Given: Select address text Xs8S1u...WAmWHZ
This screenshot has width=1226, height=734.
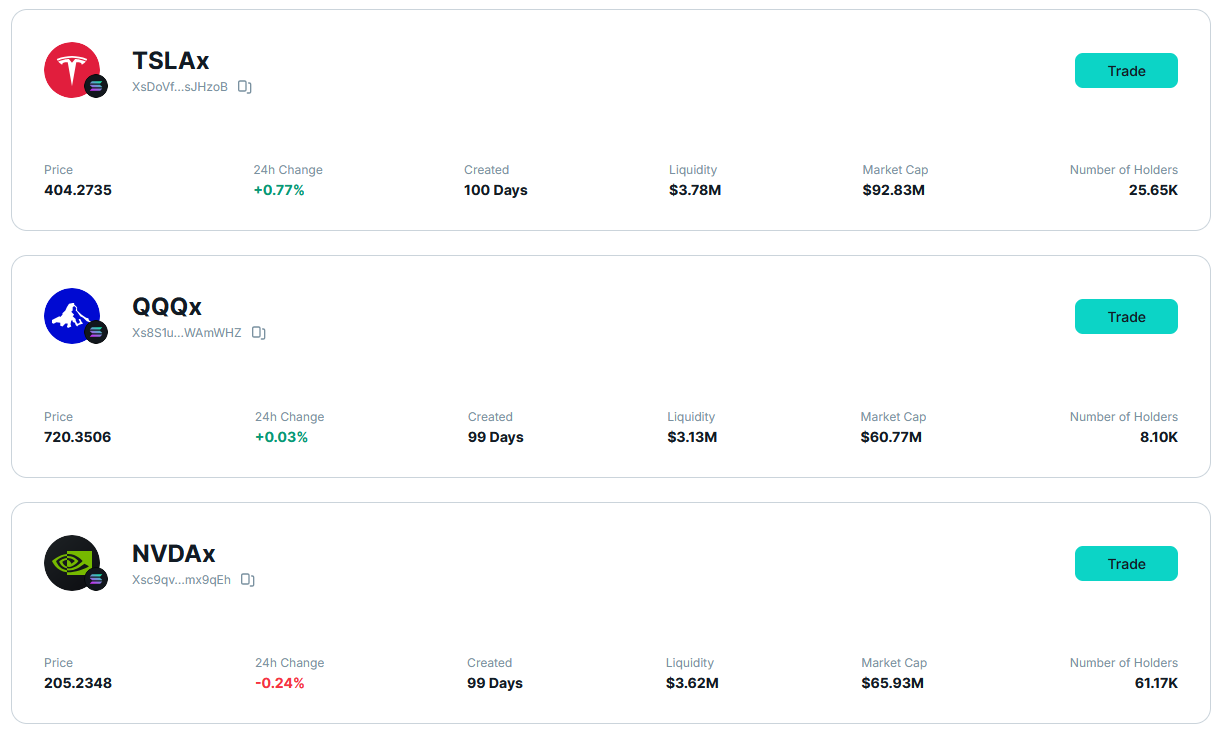Looking at the screenshot, I should (x=187, y=333).
